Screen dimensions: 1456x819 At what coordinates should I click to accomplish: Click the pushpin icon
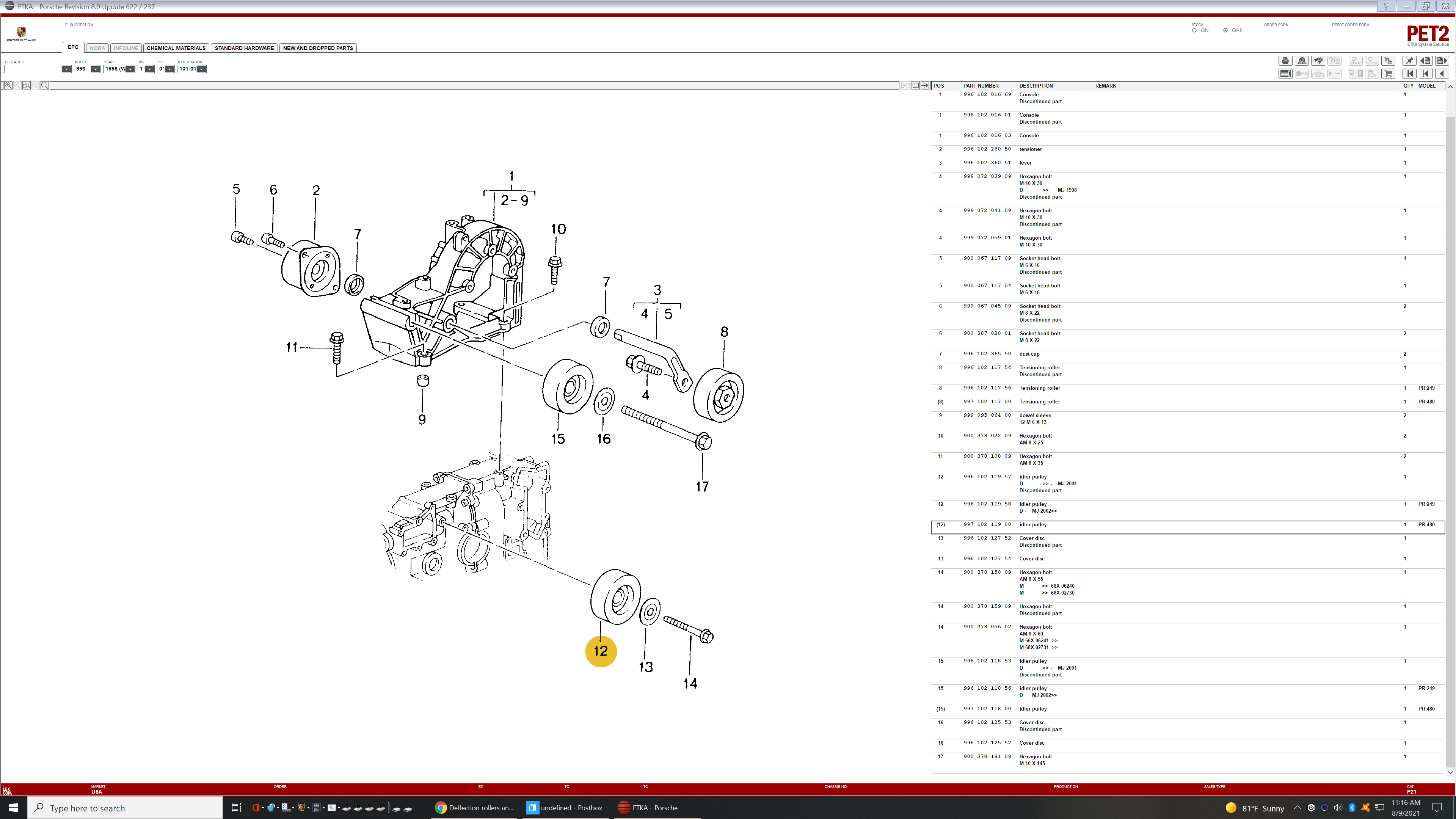coord(1410,61)
